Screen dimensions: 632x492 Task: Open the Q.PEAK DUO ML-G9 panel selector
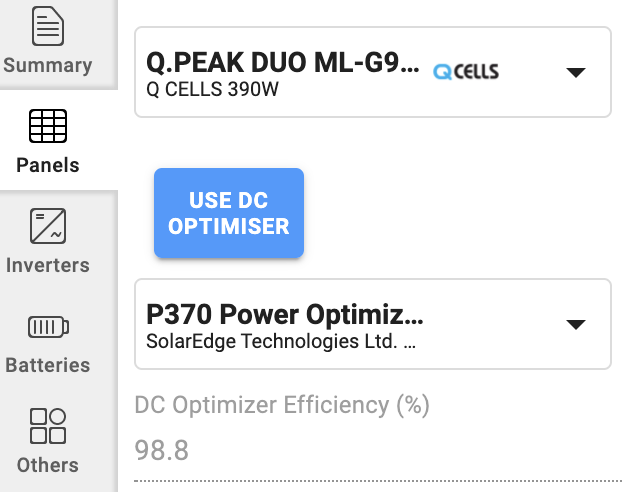pos(373,72)
